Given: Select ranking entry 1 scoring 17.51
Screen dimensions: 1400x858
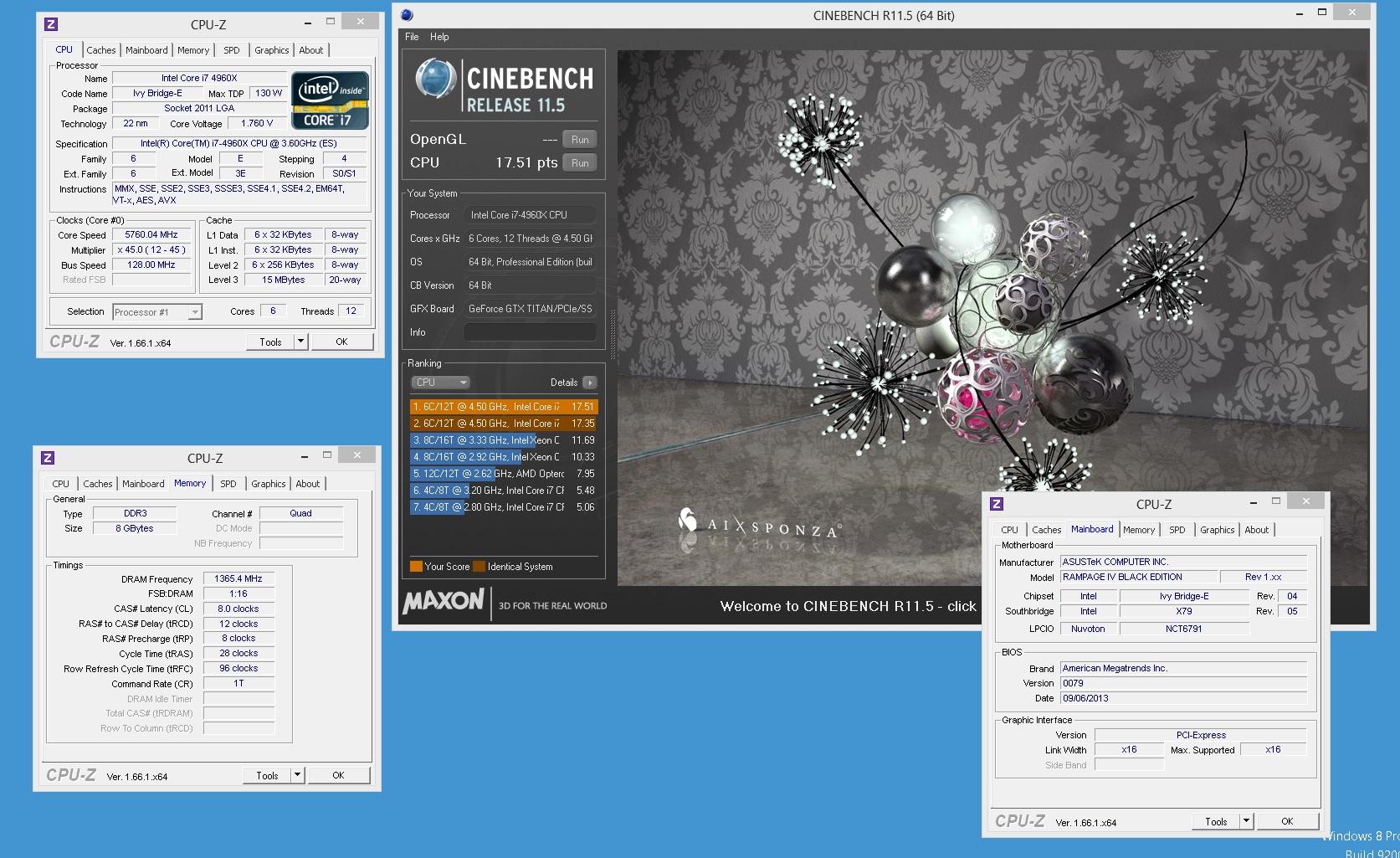Looking at the screenshot, I should click(504, 407).
